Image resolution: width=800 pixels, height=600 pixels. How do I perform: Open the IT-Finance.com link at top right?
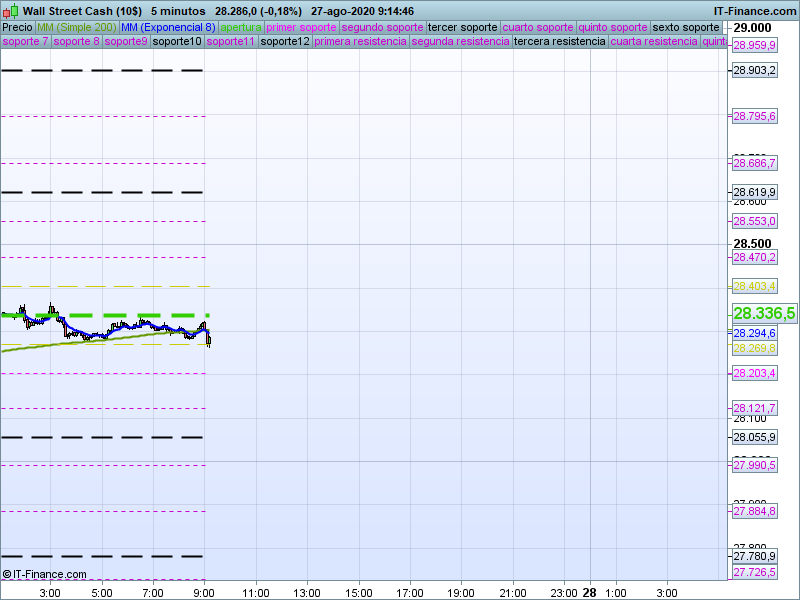pyautogui.click(x=754, y=10)
